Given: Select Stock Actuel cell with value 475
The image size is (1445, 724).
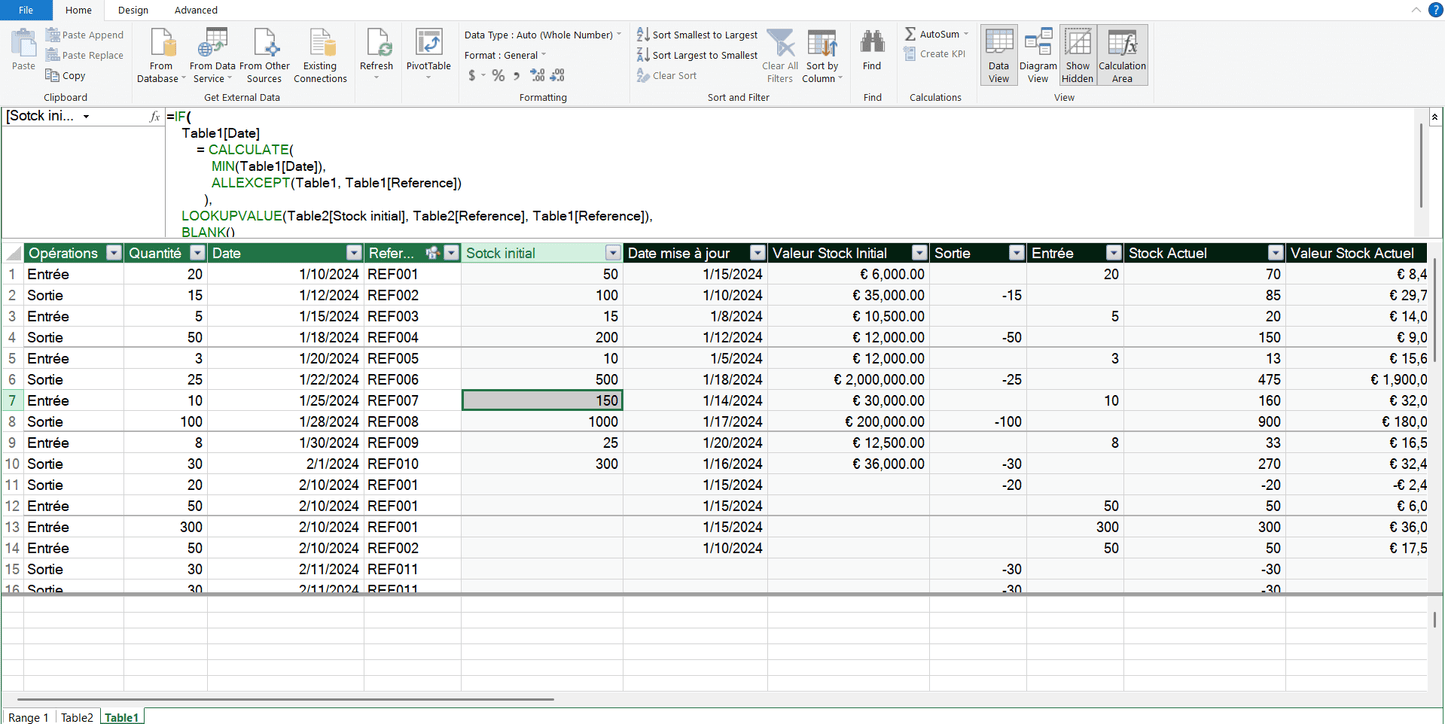Looking at the screenshot, I should click(1204, 380).
